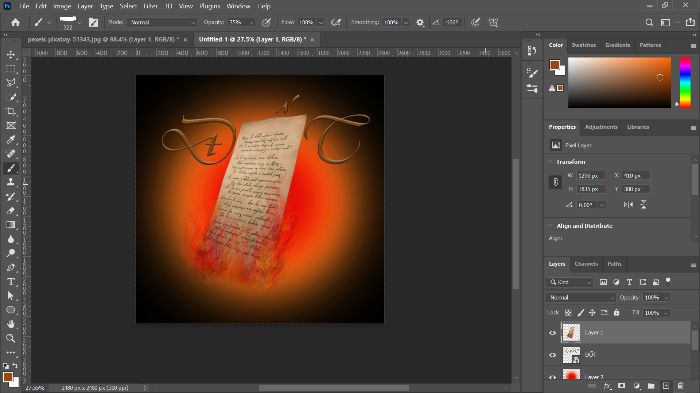700x393 pixels.
Task: Add a layer style with fx icon
Action: click(607, 386)
